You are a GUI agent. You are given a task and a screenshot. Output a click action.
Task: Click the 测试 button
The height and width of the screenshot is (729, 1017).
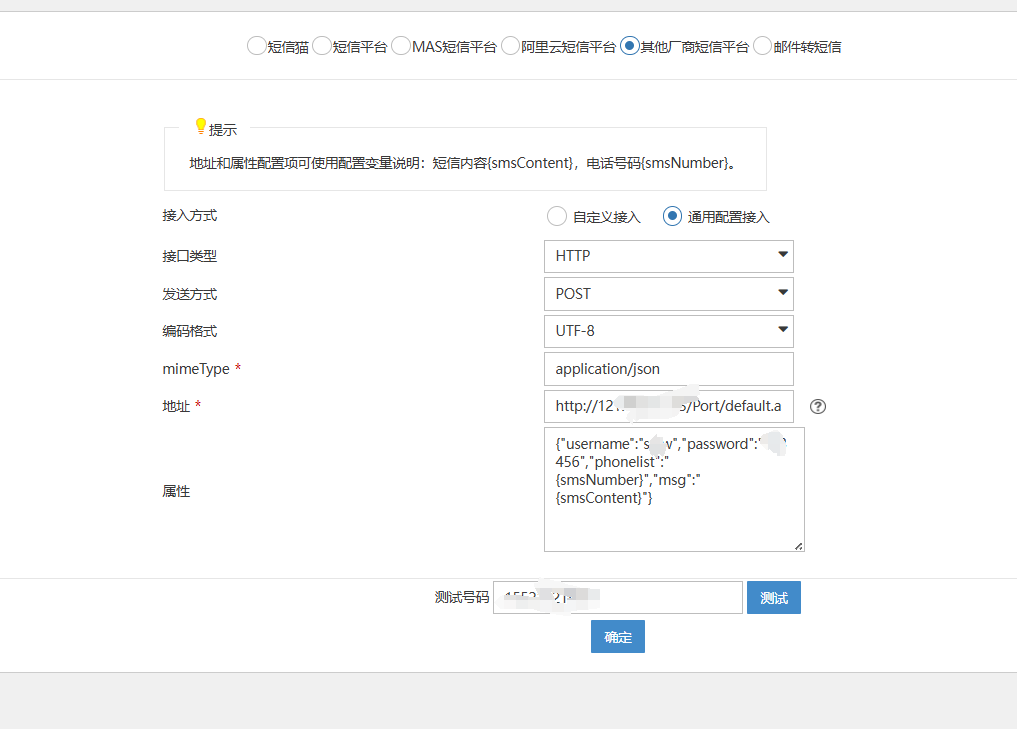click(x=774, y=597)
